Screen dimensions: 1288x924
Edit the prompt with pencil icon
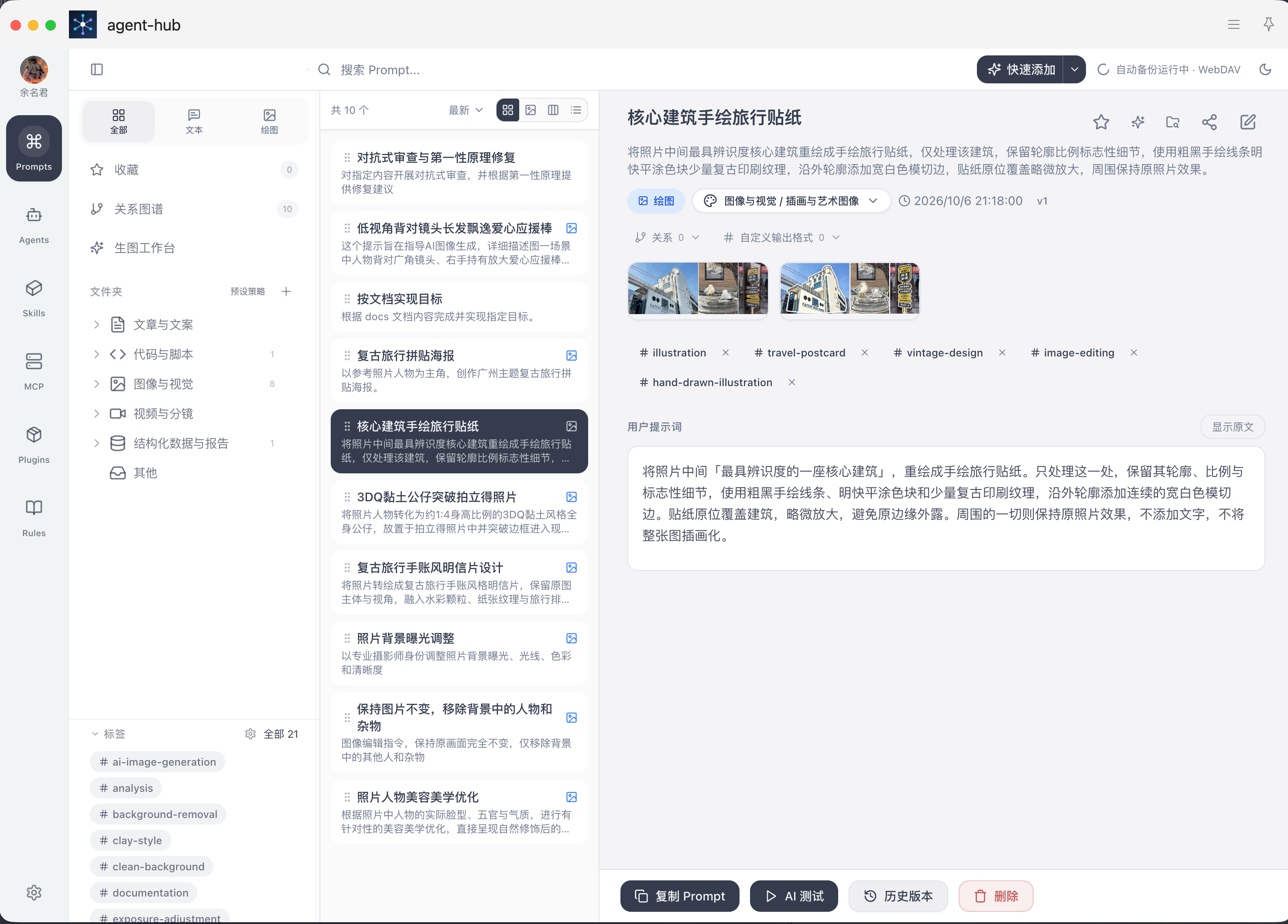coord(1248,122)
